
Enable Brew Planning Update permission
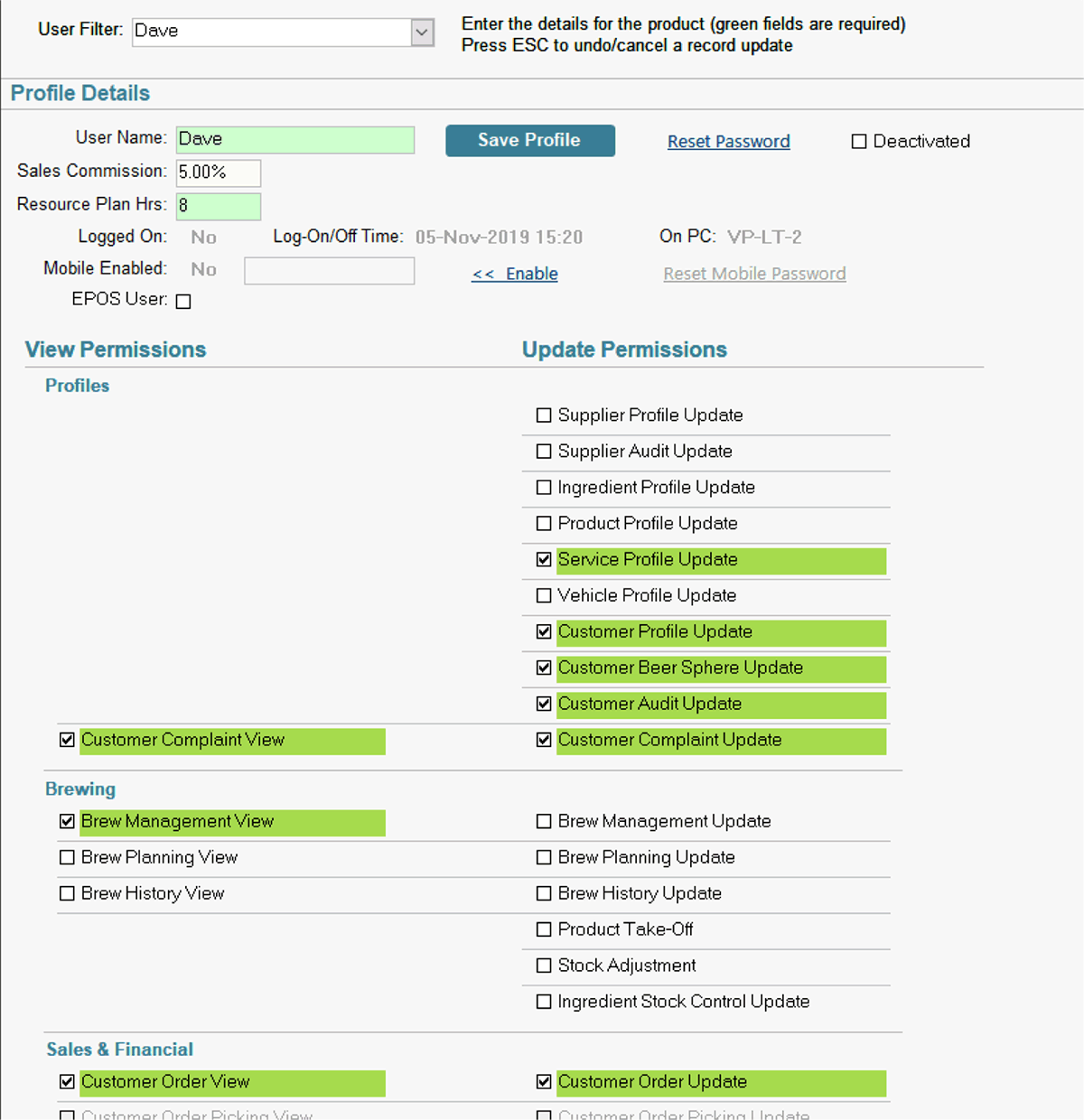(543, 857)
